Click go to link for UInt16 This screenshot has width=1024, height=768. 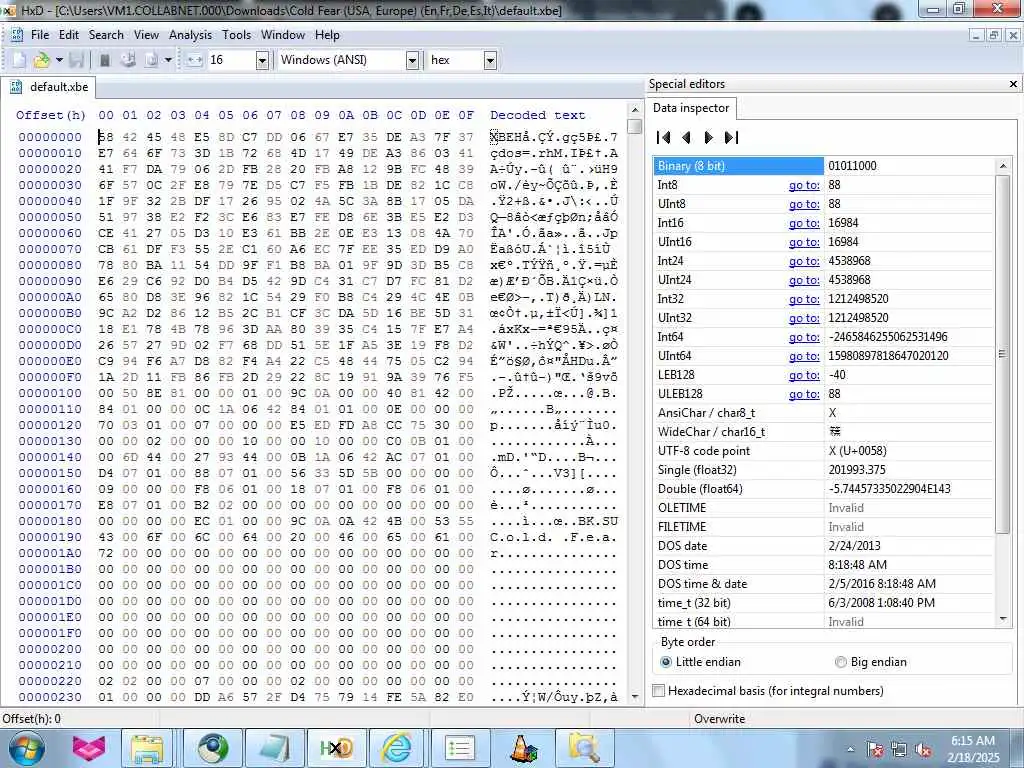tap(804, 242)
